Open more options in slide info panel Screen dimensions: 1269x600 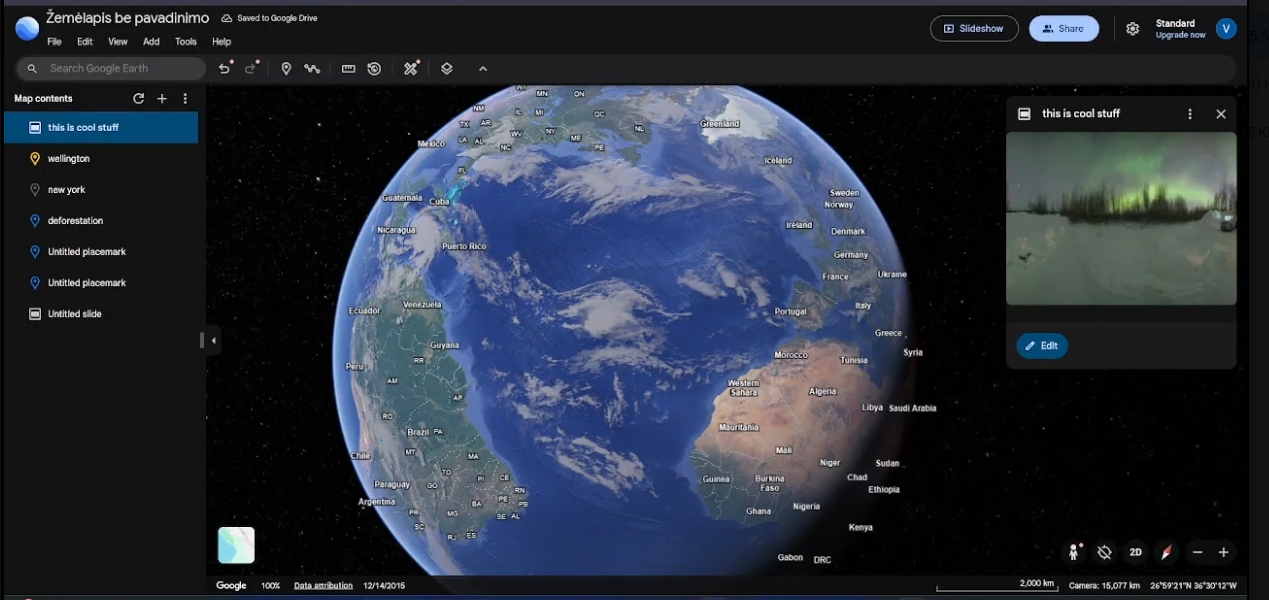tap(1190, 114)
